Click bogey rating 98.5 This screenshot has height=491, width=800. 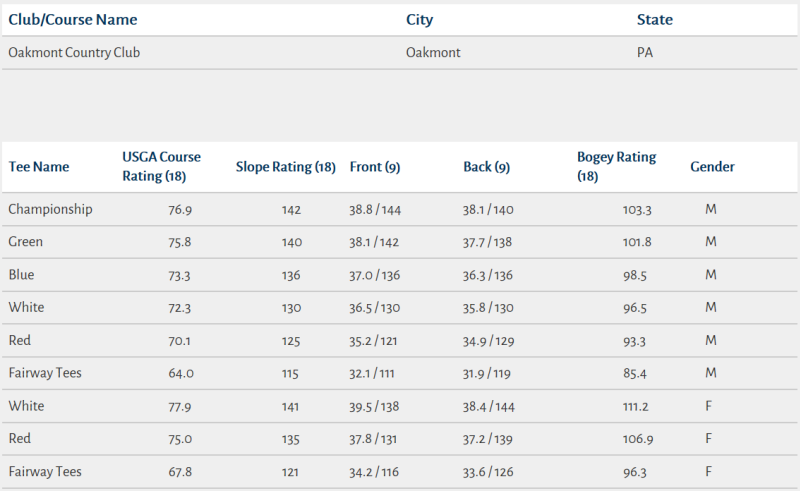point(635,276)
